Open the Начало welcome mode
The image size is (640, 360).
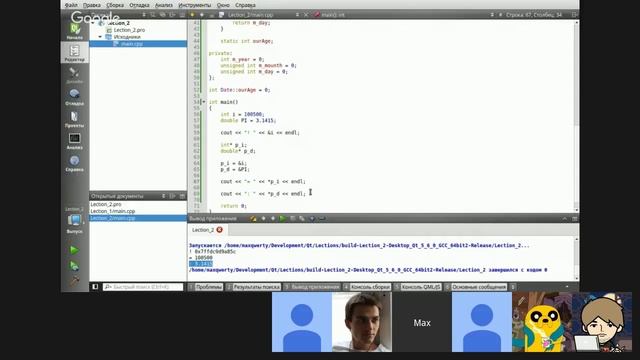tap(74, 31)
